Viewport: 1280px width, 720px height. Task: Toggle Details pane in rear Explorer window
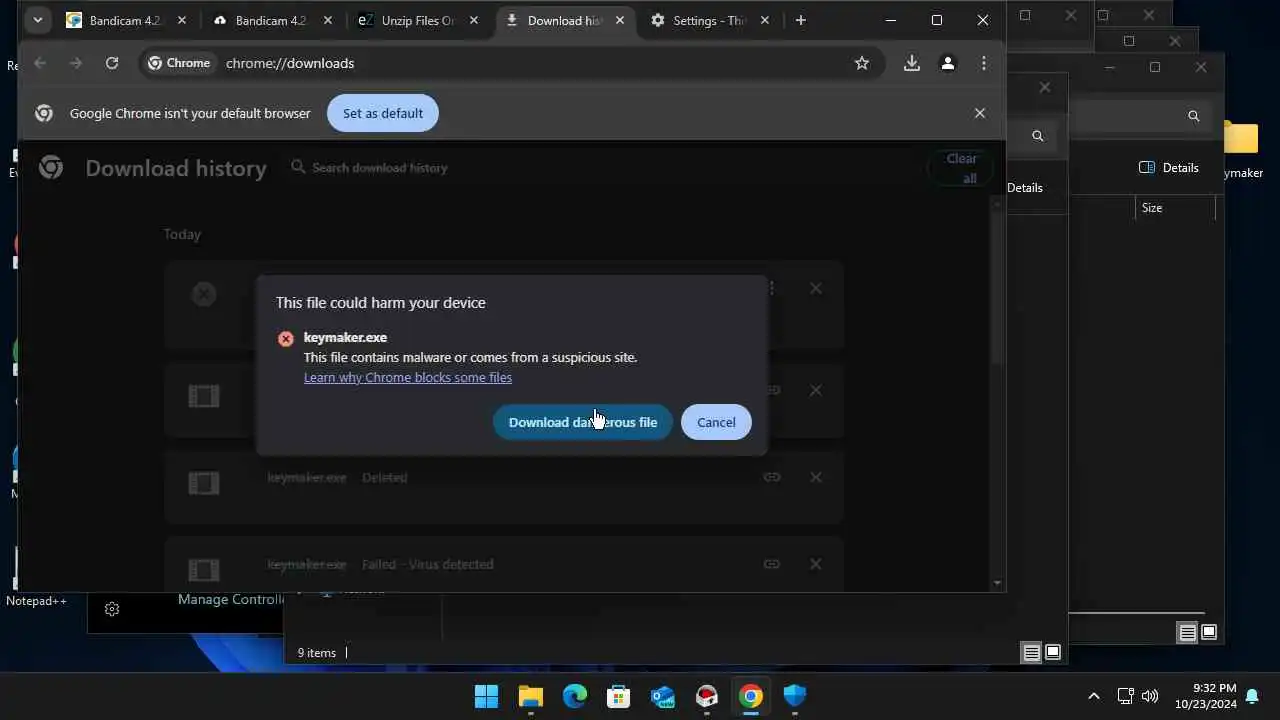[1169, 168]
